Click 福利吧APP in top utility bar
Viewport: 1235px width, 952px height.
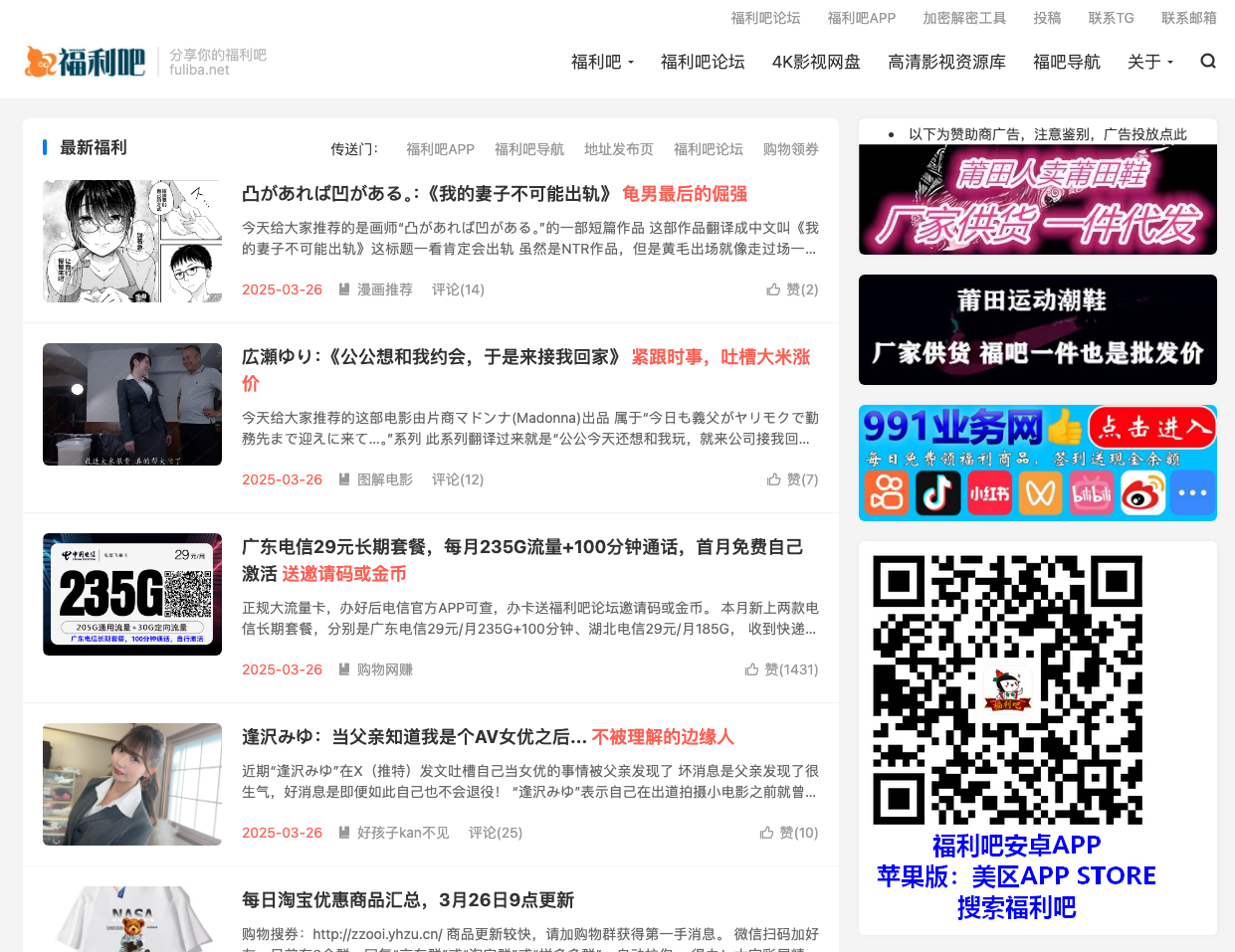[x=862, y=18]
